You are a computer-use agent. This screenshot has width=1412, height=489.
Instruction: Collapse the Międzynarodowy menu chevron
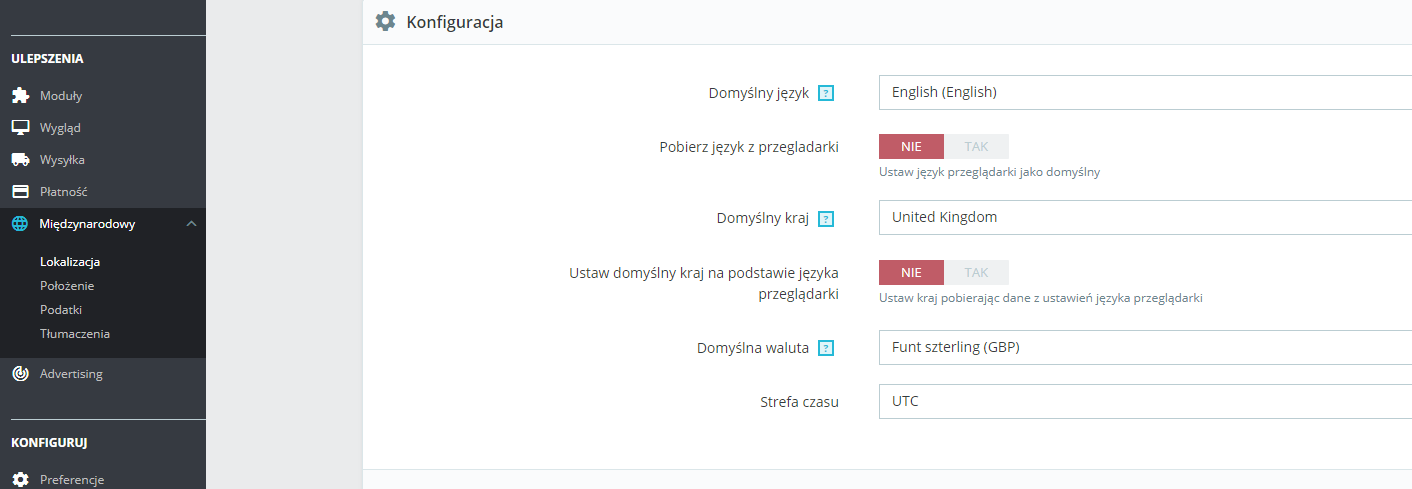coord(192,224)
